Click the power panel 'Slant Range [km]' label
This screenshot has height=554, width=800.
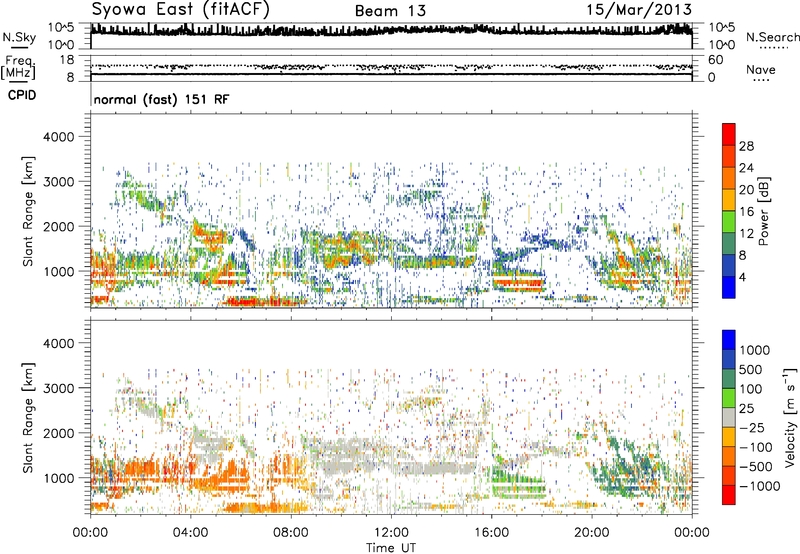(28, 211)
